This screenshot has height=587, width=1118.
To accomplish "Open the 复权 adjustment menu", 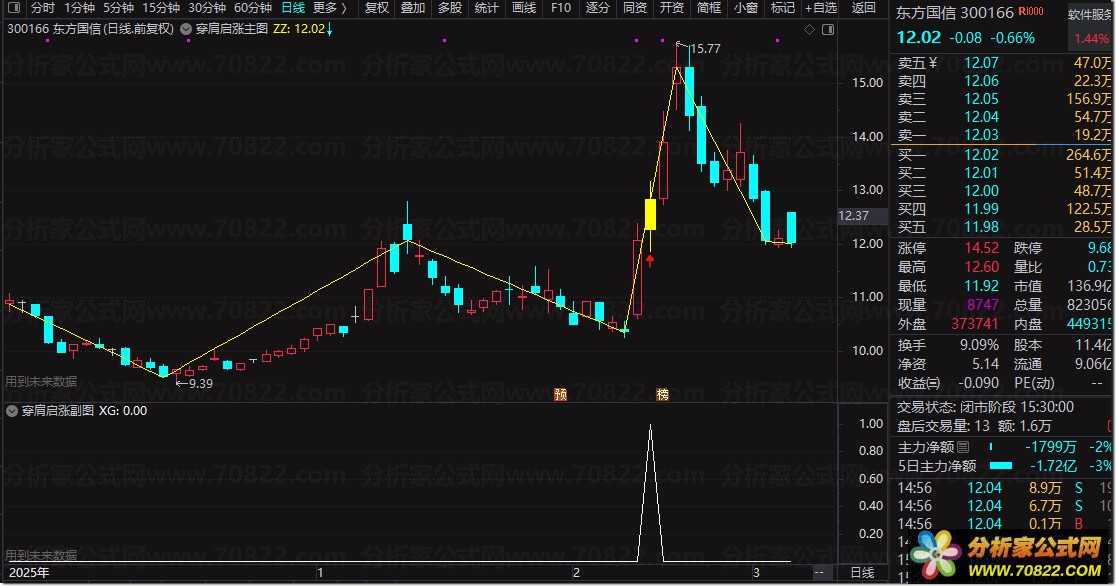I will [376, 8].
